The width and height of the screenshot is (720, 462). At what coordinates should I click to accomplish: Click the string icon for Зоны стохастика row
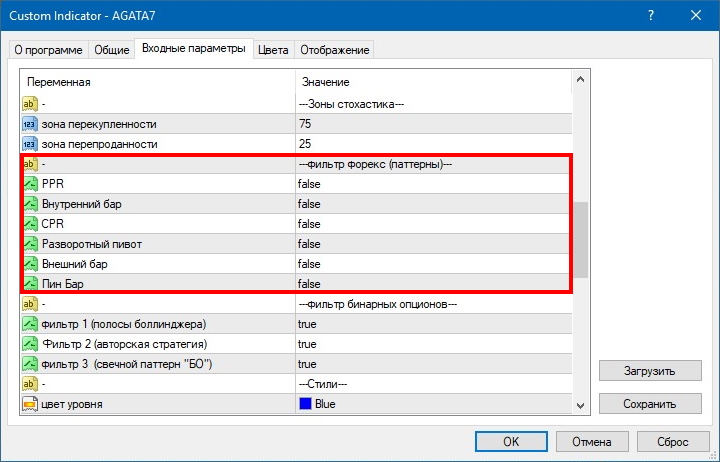click(x=29, y=104)
